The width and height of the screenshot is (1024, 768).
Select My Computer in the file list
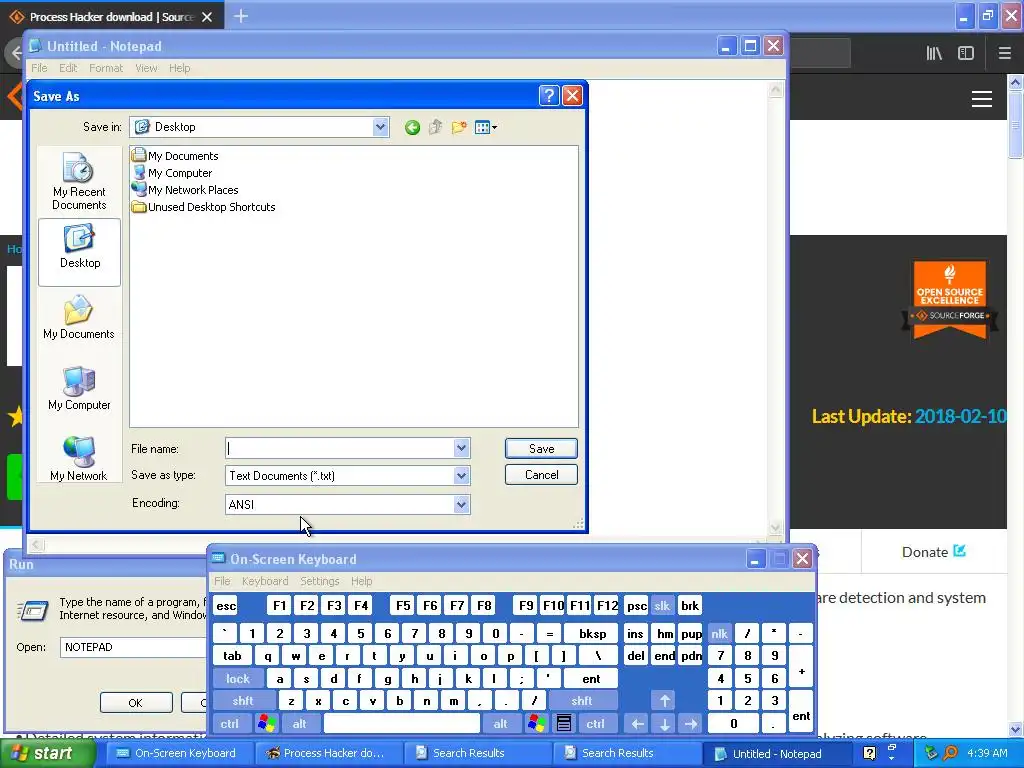(172, 172)
